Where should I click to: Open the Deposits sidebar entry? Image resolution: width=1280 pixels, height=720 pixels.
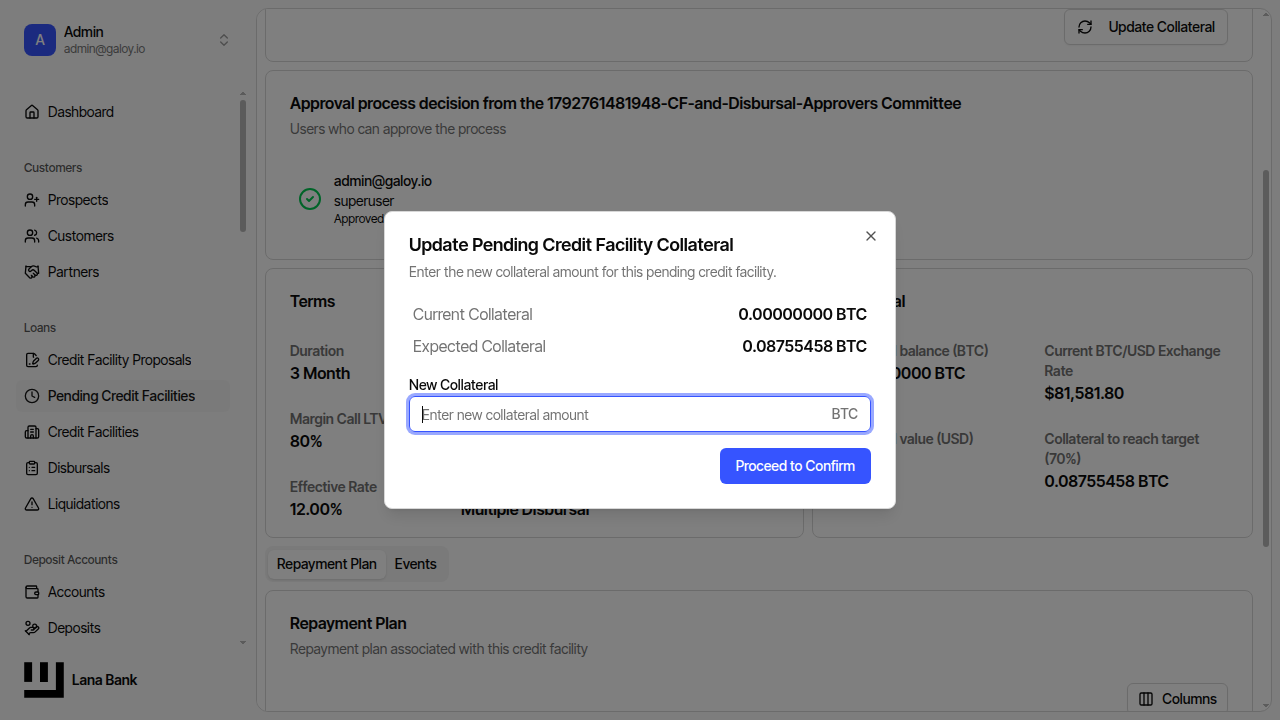click(x=124, y=628)
